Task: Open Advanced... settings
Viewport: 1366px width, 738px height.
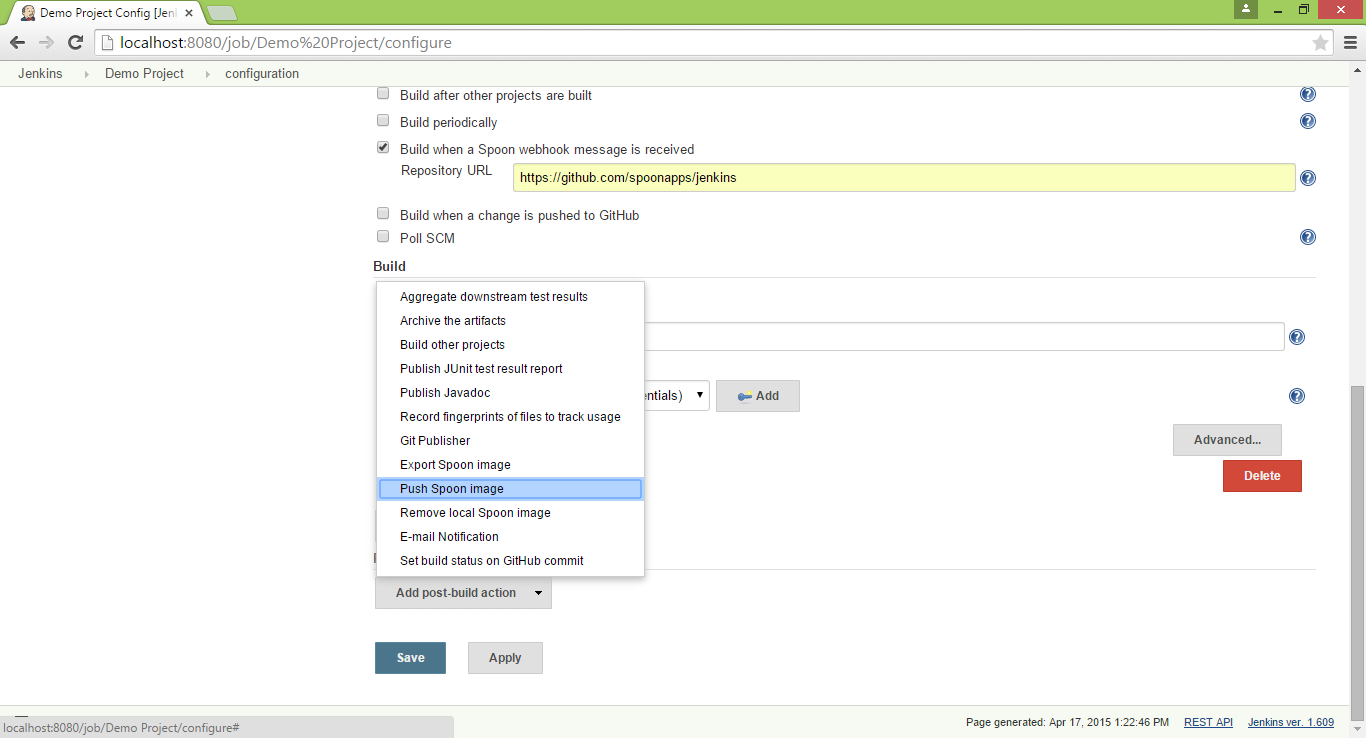Action: coord(1227,440)
